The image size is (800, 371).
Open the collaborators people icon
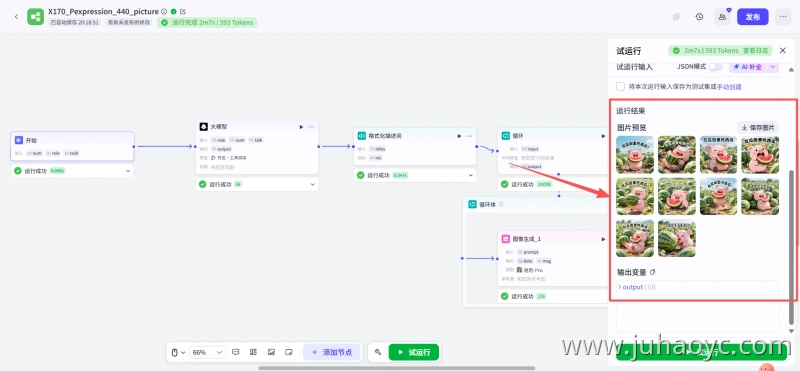(x=722, y=17)
